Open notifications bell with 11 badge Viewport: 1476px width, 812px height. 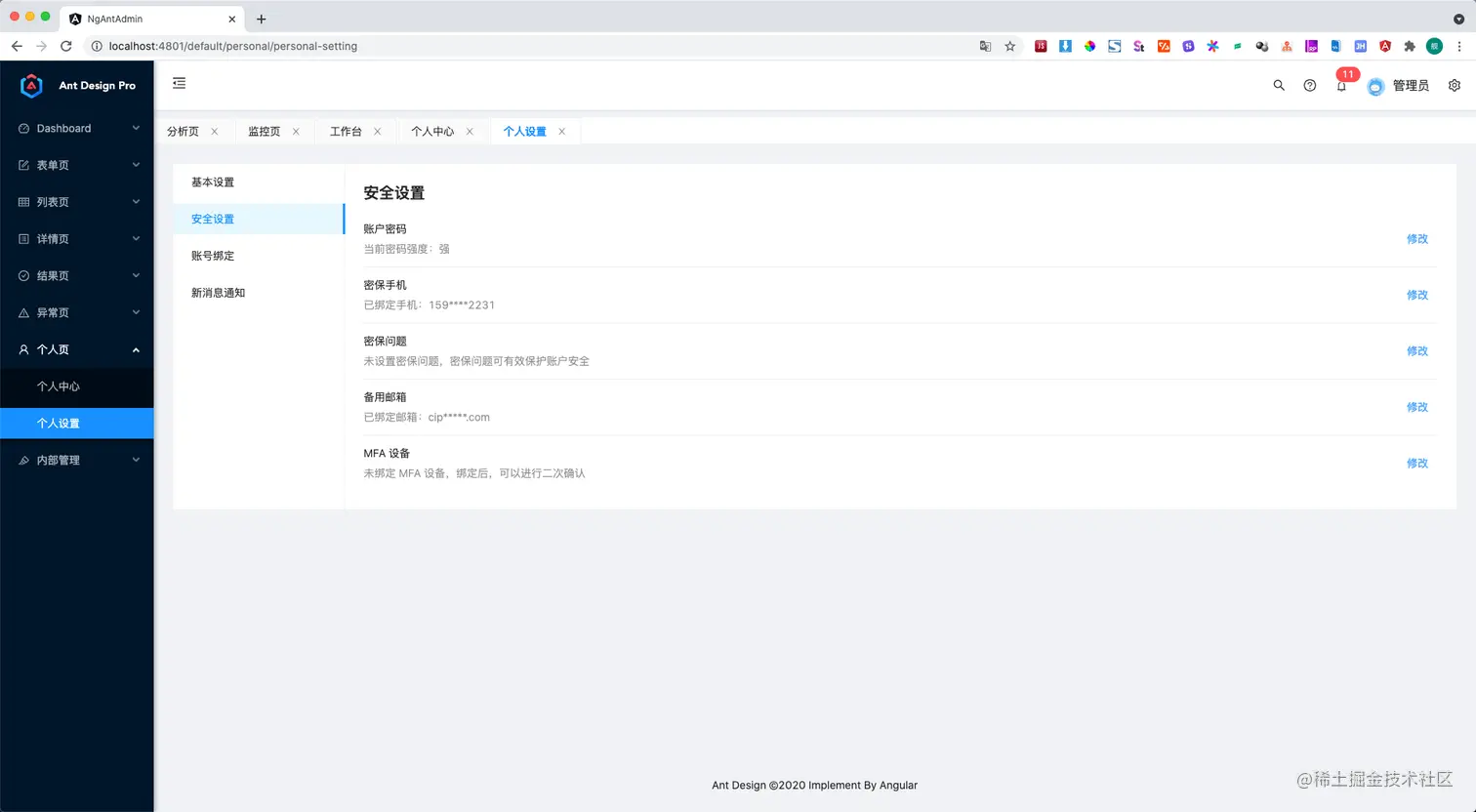tap(1342, 84)
